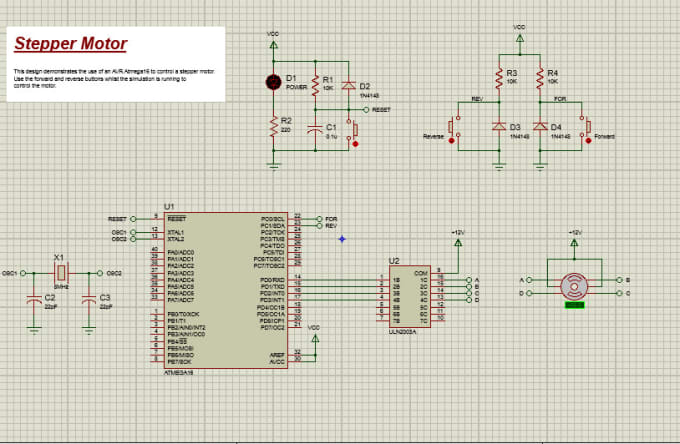This screenshot has height=444, width=680.
Task: Toggle the reset button's red latch dot
Action: pos(356,144)
